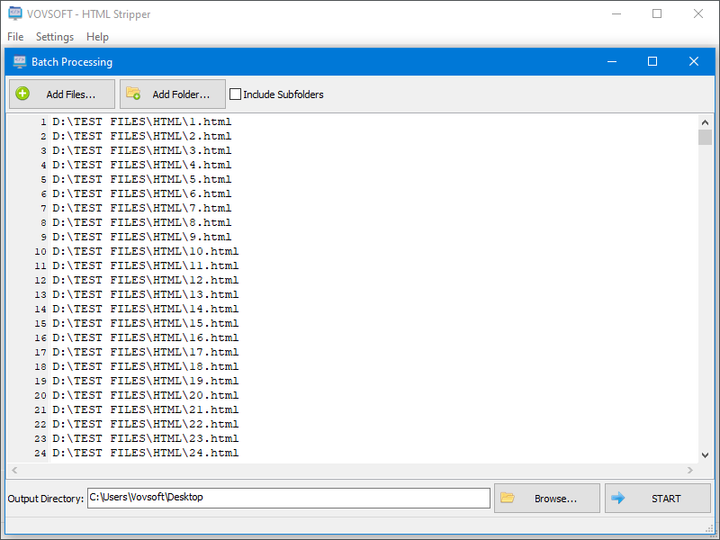Click the Batch Processing title icon
This screenshot has height=540, width=720.
(19, 62)
